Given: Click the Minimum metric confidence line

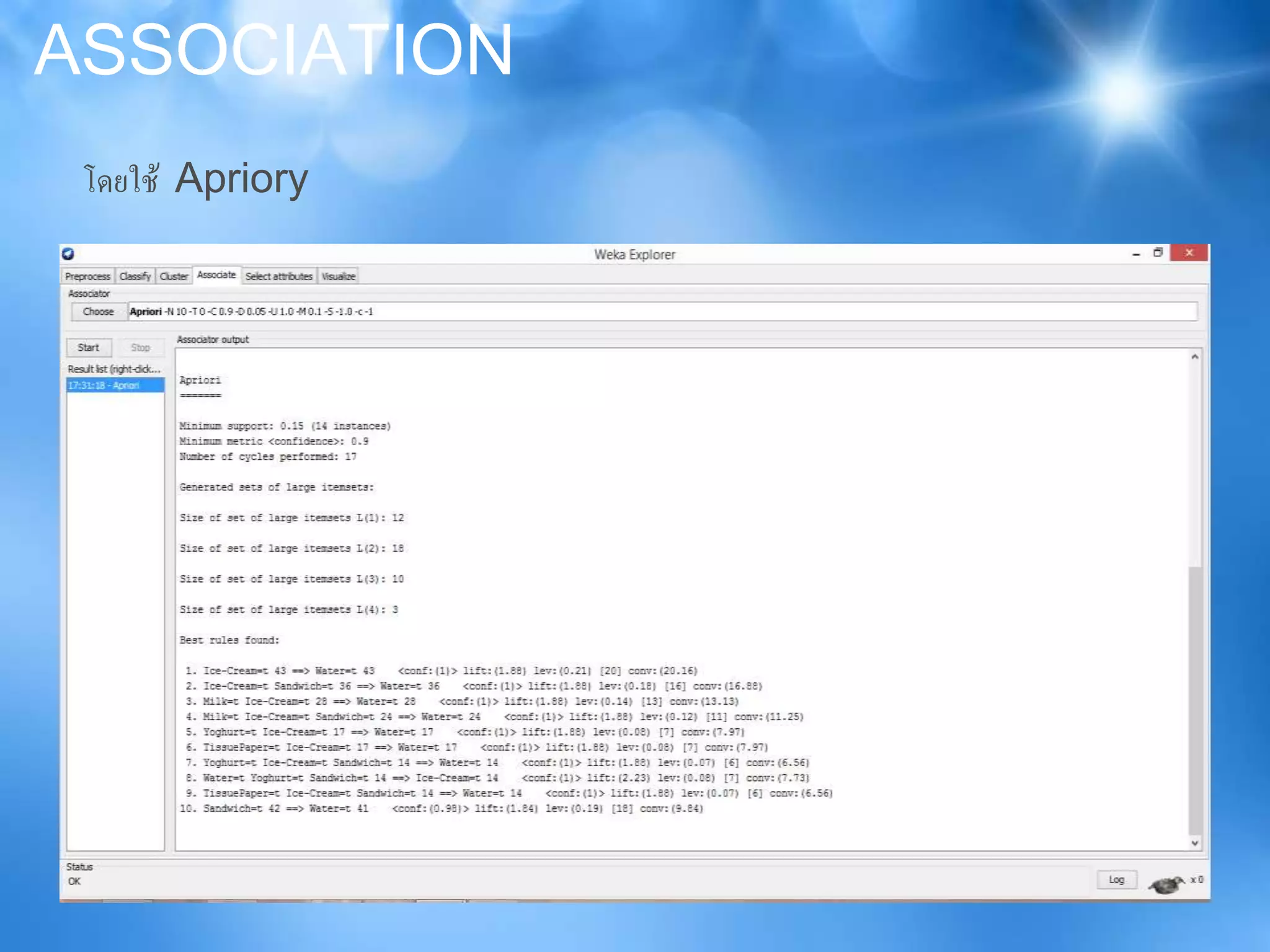Looking at the screenshot, I should pos(274,441).
